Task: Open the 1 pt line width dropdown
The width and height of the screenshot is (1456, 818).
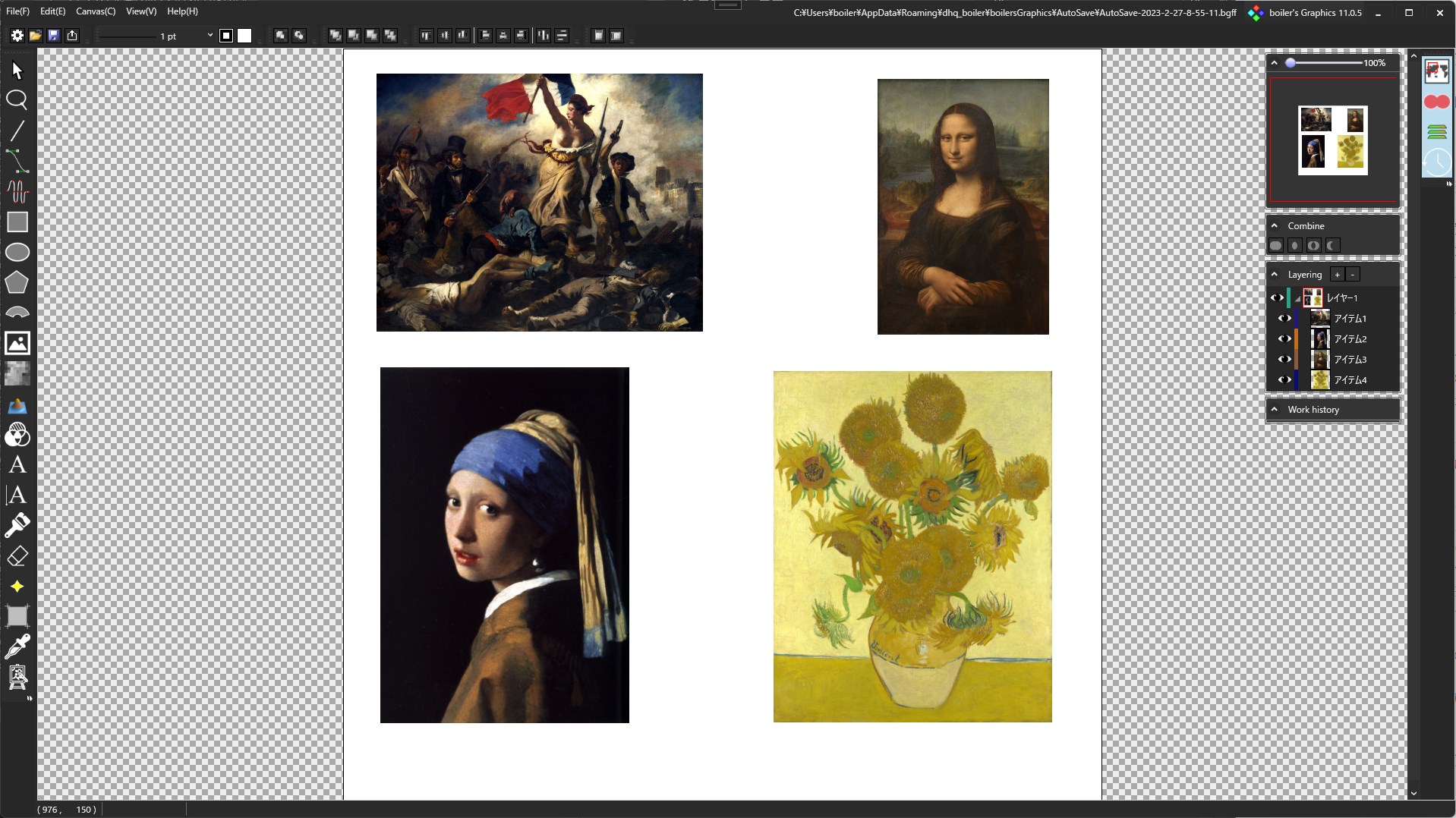Action: pos(210,35)
